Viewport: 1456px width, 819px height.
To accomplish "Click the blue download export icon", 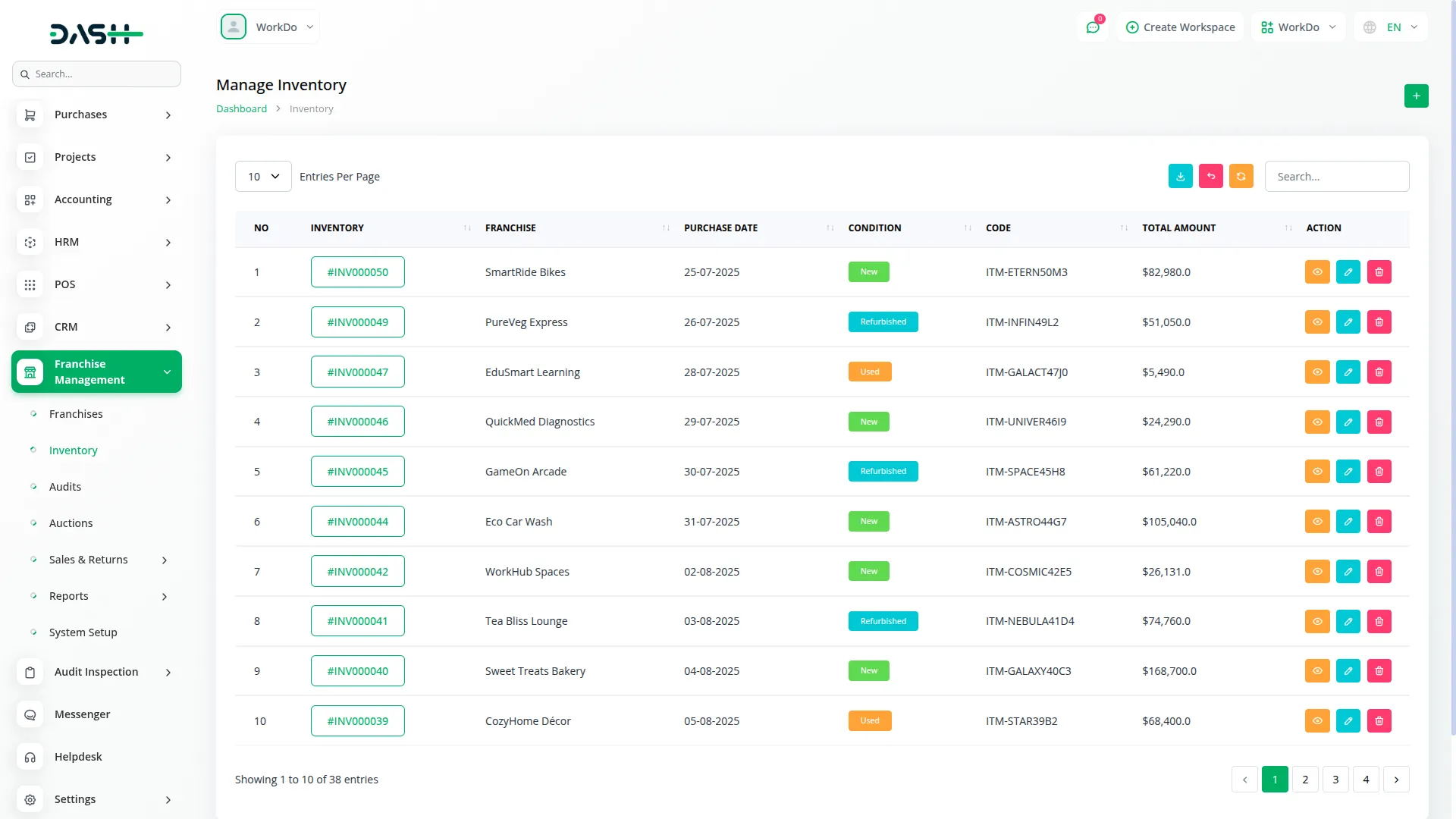I will [x=1180, y=176].
